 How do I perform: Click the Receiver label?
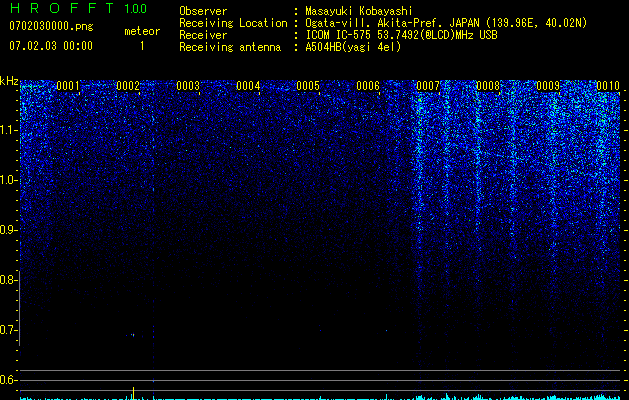203,35
